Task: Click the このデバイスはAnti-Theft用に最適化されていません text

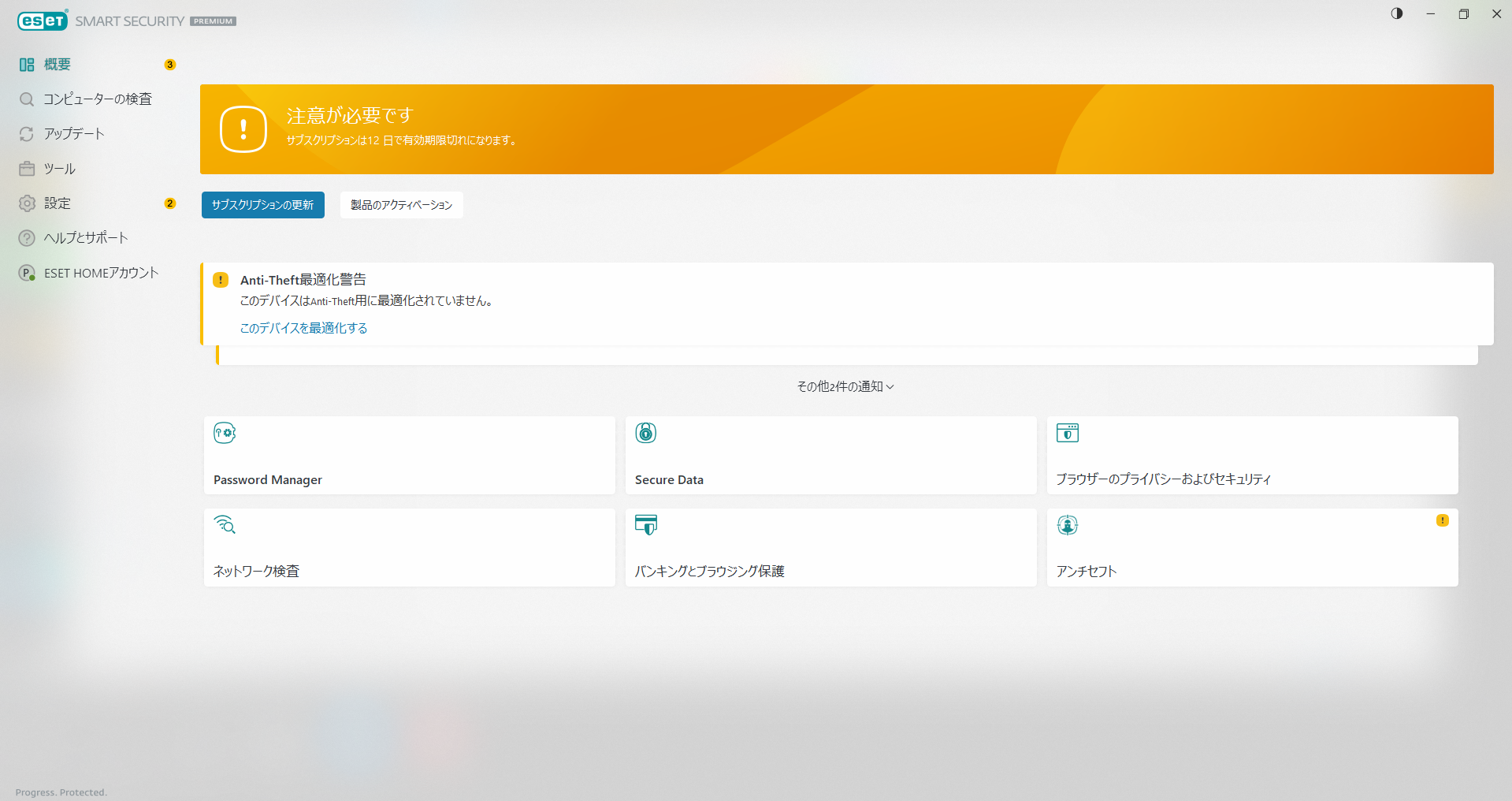Action: click(x=366, y=301)
